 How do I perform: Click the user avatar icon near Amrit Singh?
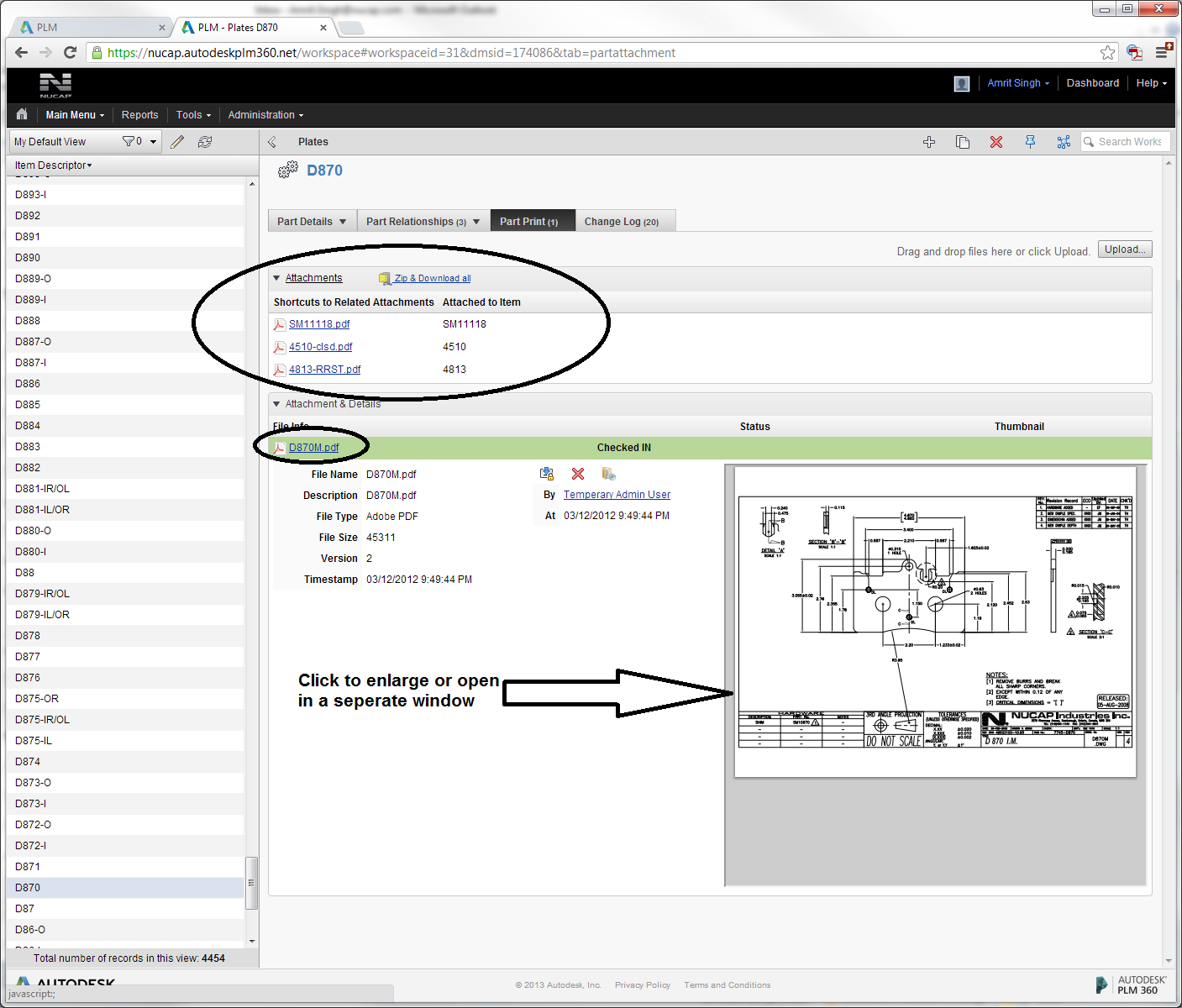pos(962,83)
